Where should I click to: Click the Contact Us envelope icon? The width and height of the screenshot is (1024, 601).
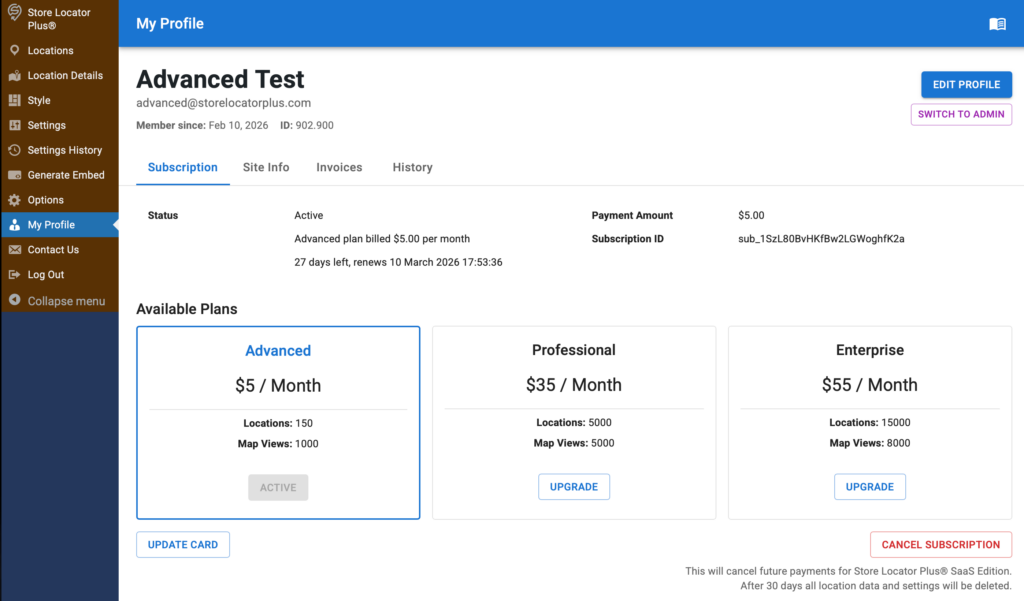(x=14, y=250)
